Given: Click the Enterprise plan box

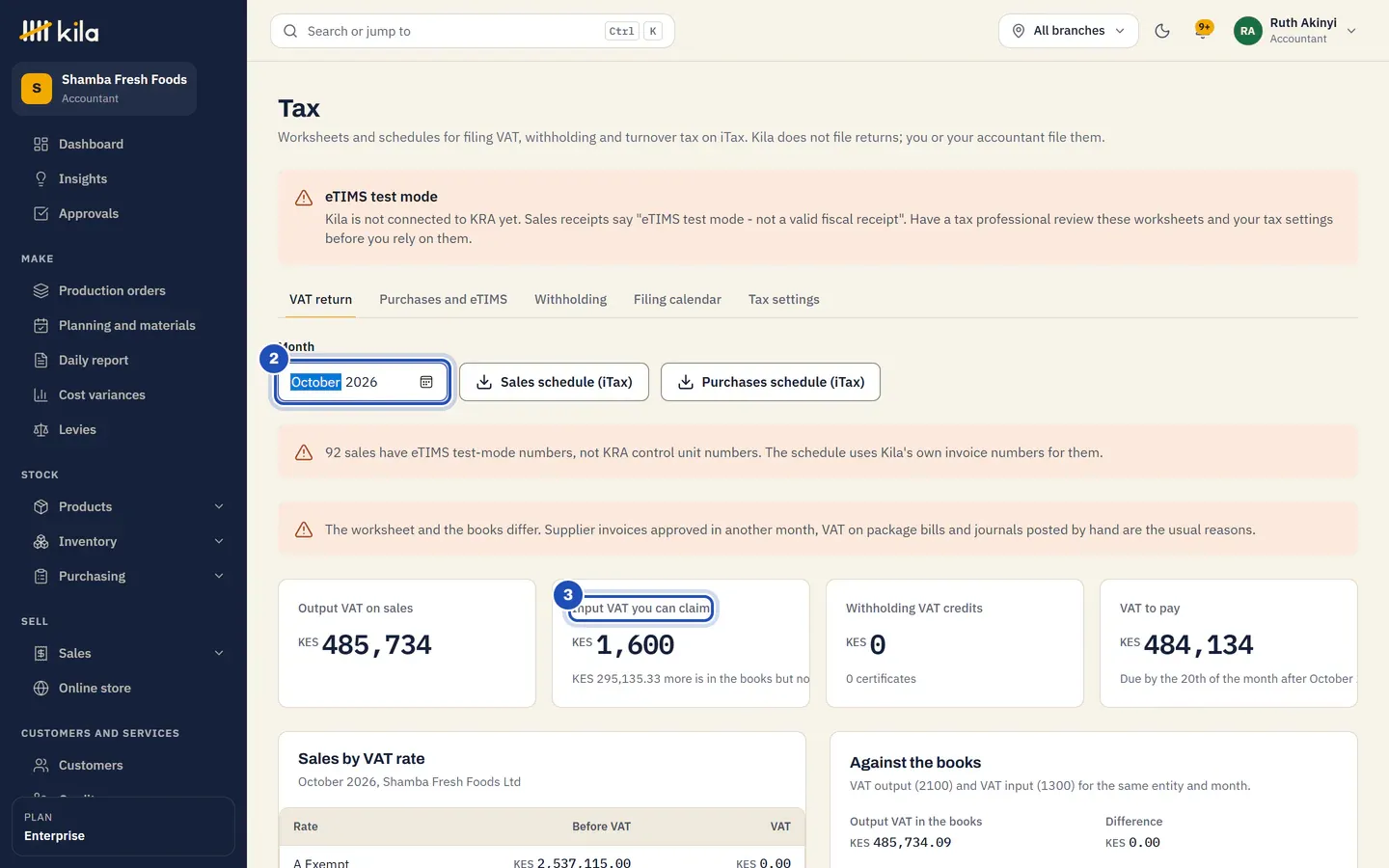Looking at the screenshot, I should (123, 827).
